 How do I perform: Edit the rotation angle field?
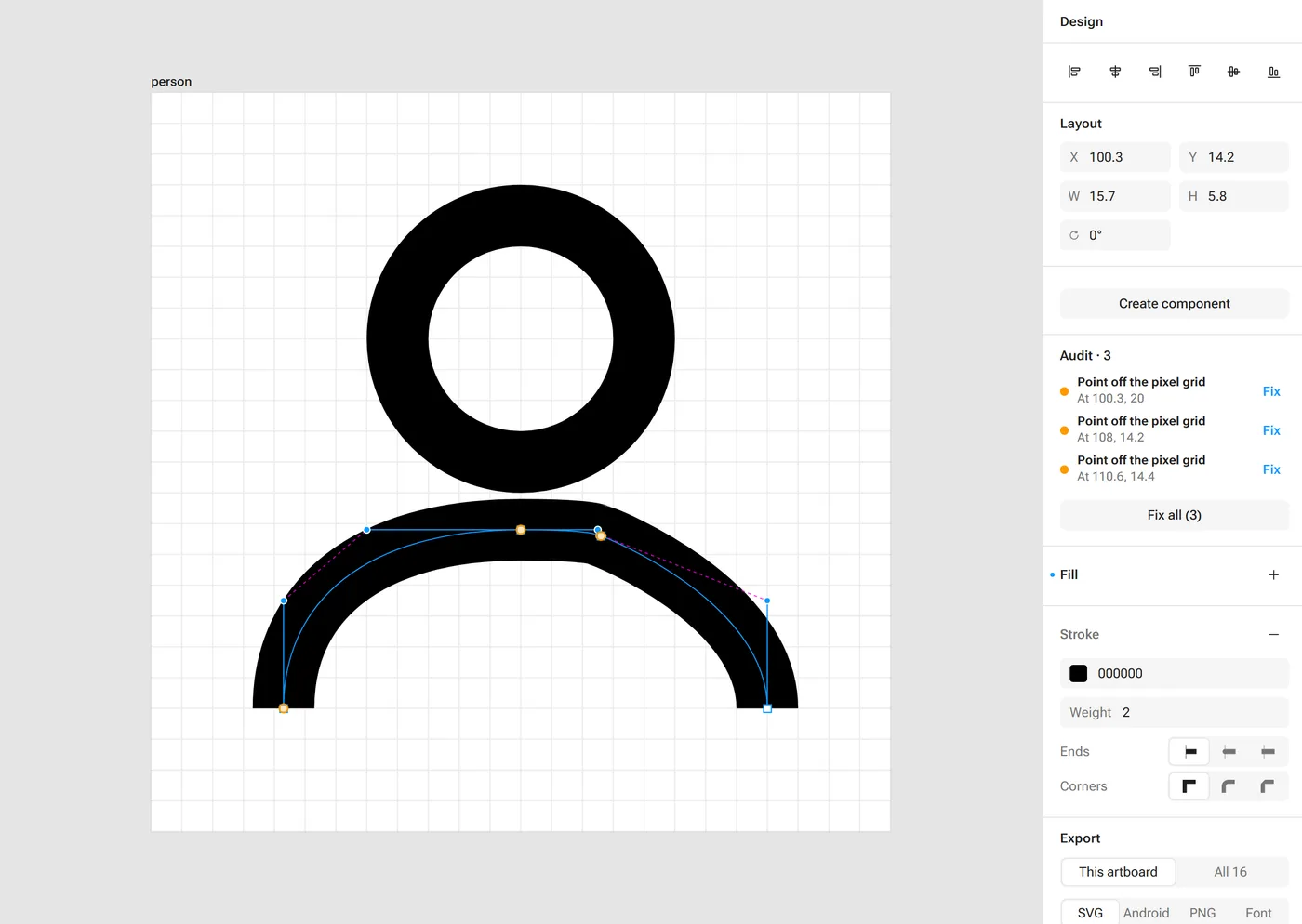[x=1115, y=235]
